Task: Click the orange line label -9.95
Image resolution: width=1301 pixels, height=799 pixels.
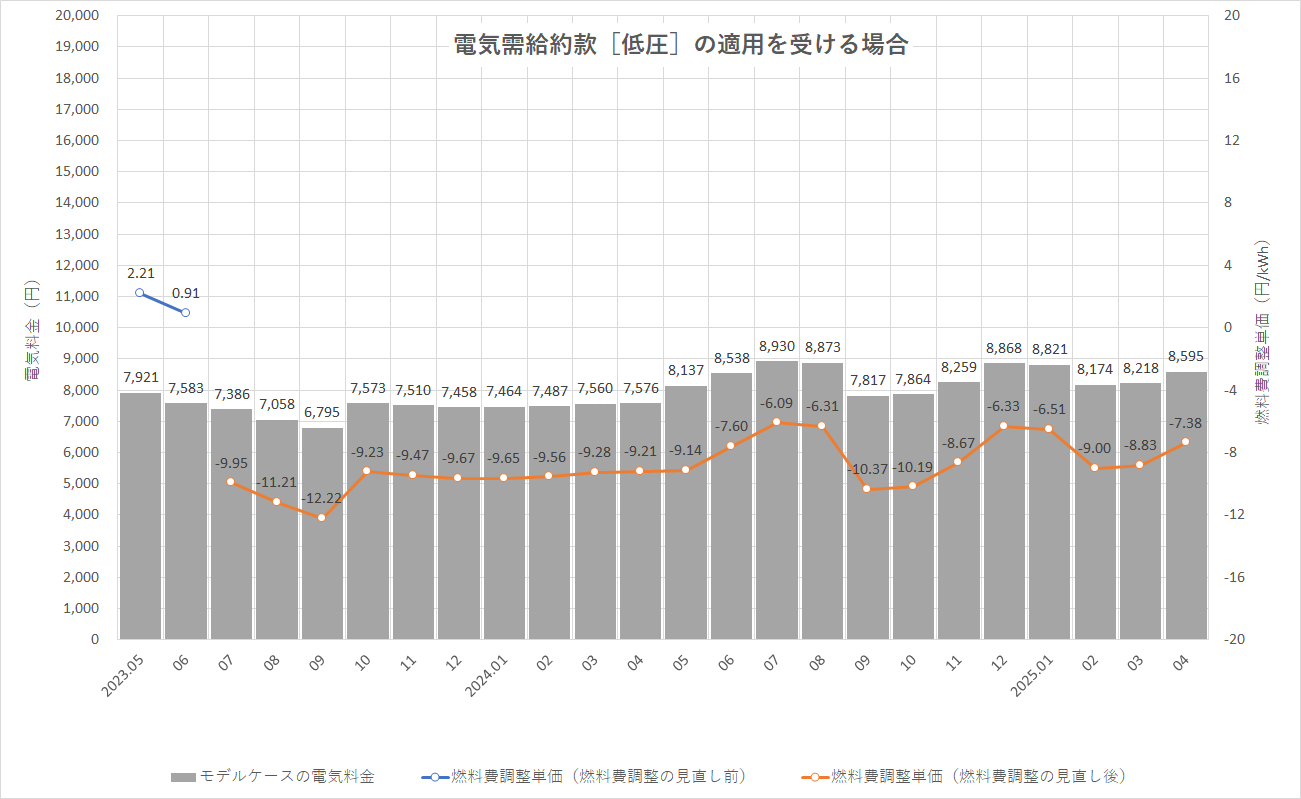Action: pos(231,463)
